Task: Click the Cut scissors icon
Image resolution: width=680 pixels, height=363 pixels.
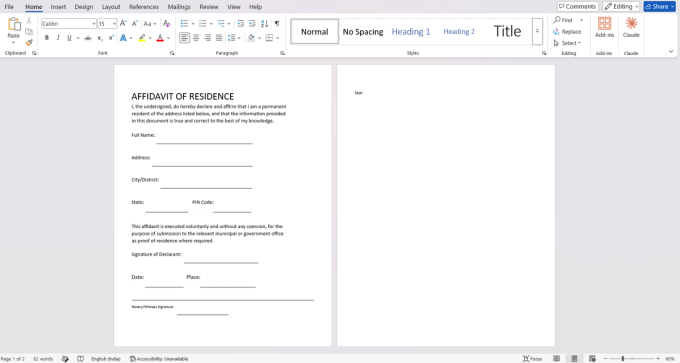Action: click(29, 20)
